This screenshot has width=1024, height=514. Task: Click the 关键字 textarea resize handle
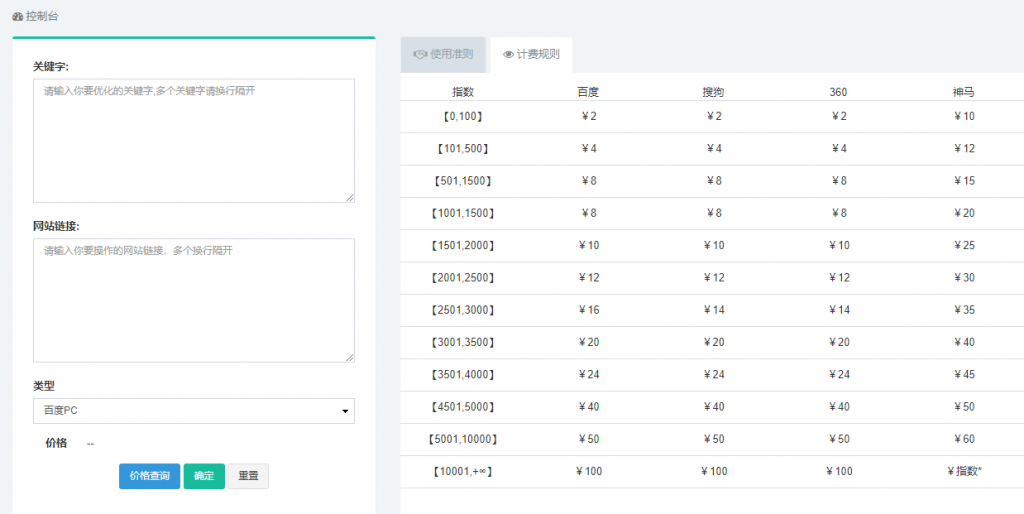point(349,198)
